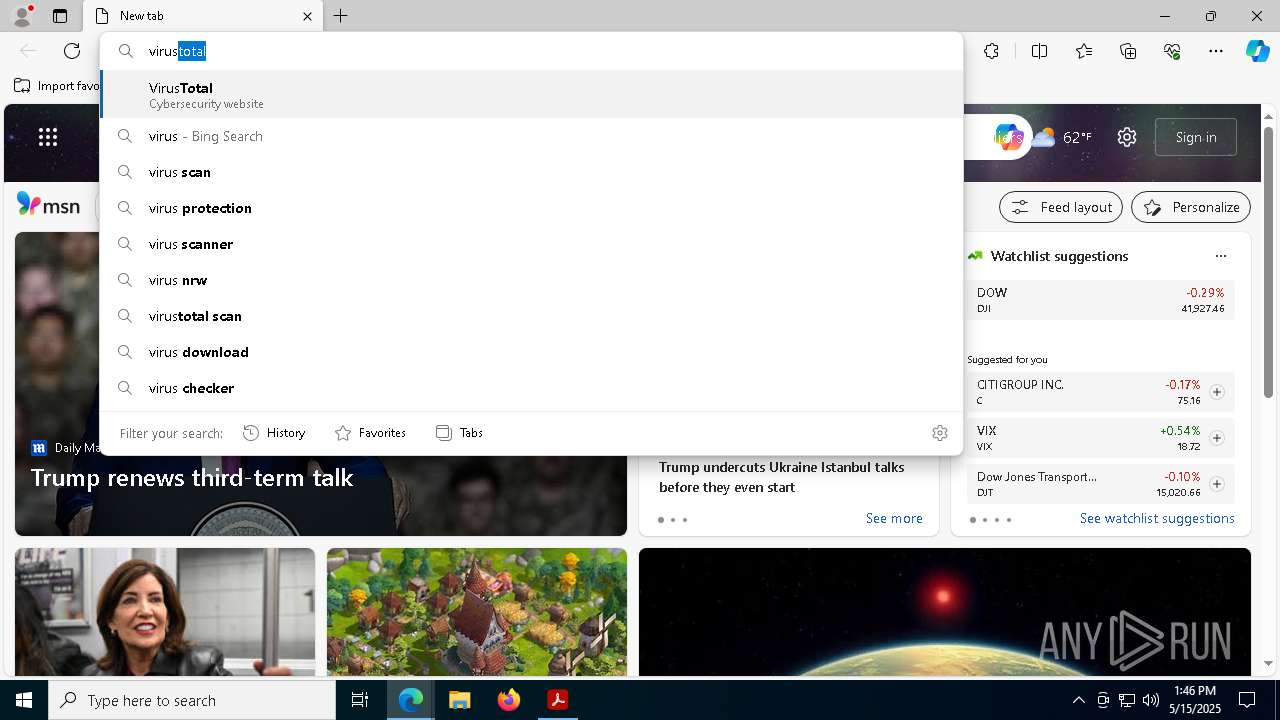Open Watchlist suggestions more options
1280x720 pixels.
click(1220, 256)
